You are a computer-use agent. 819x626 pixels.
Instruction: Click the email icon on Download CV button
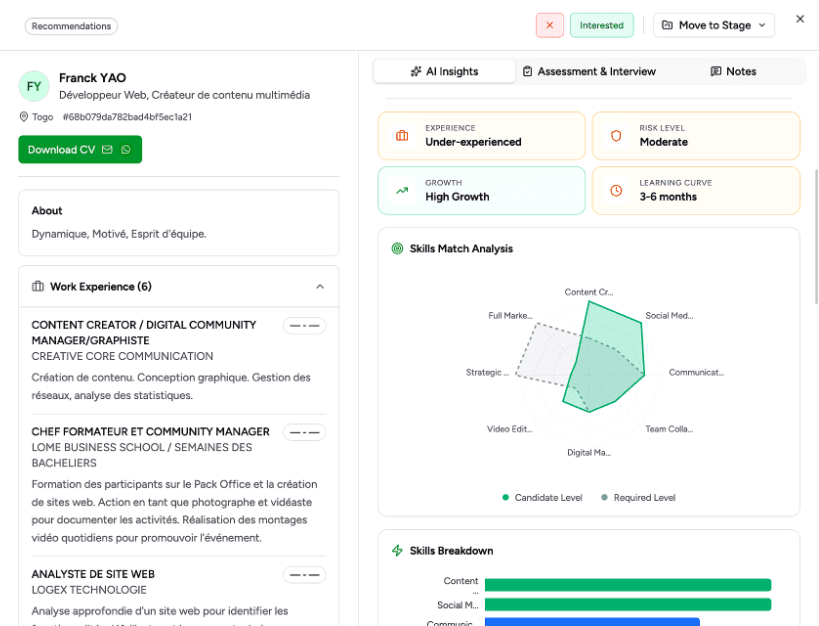[107, 149]
